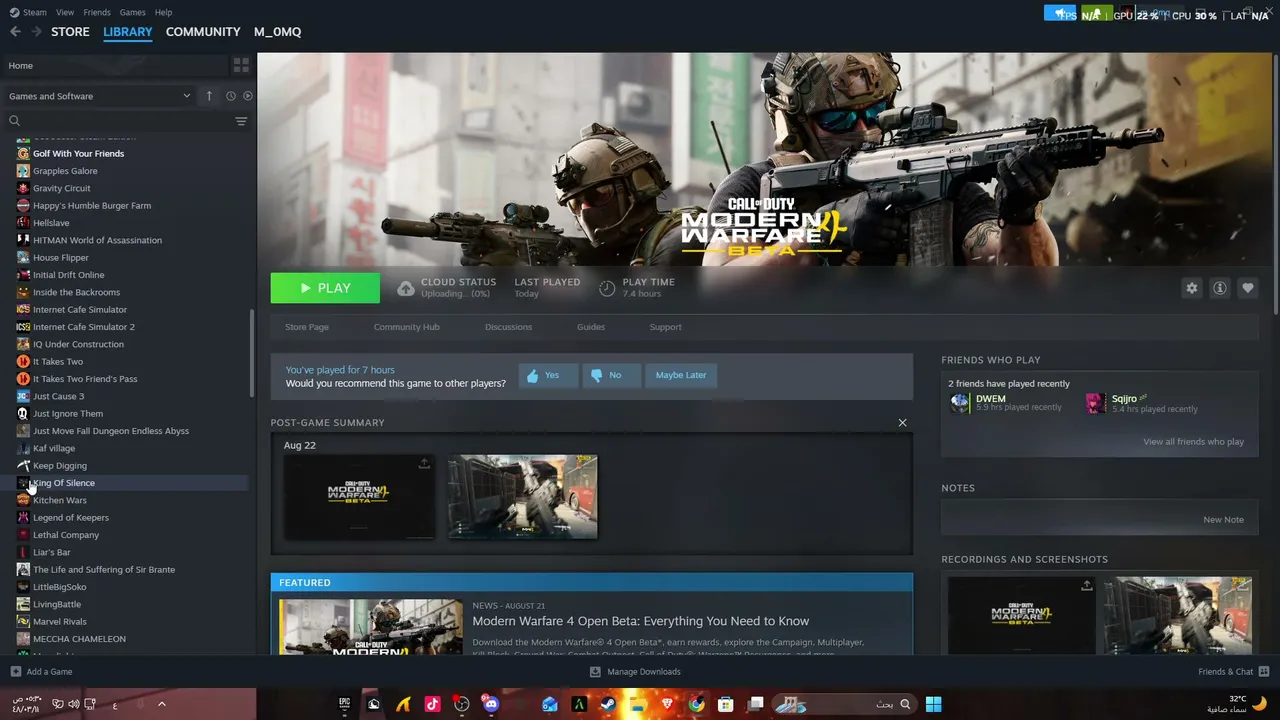Viewport: 1280px width, 720px height.
Task: Open Discord from the taskbar
Action: click(x=490, y=704)
